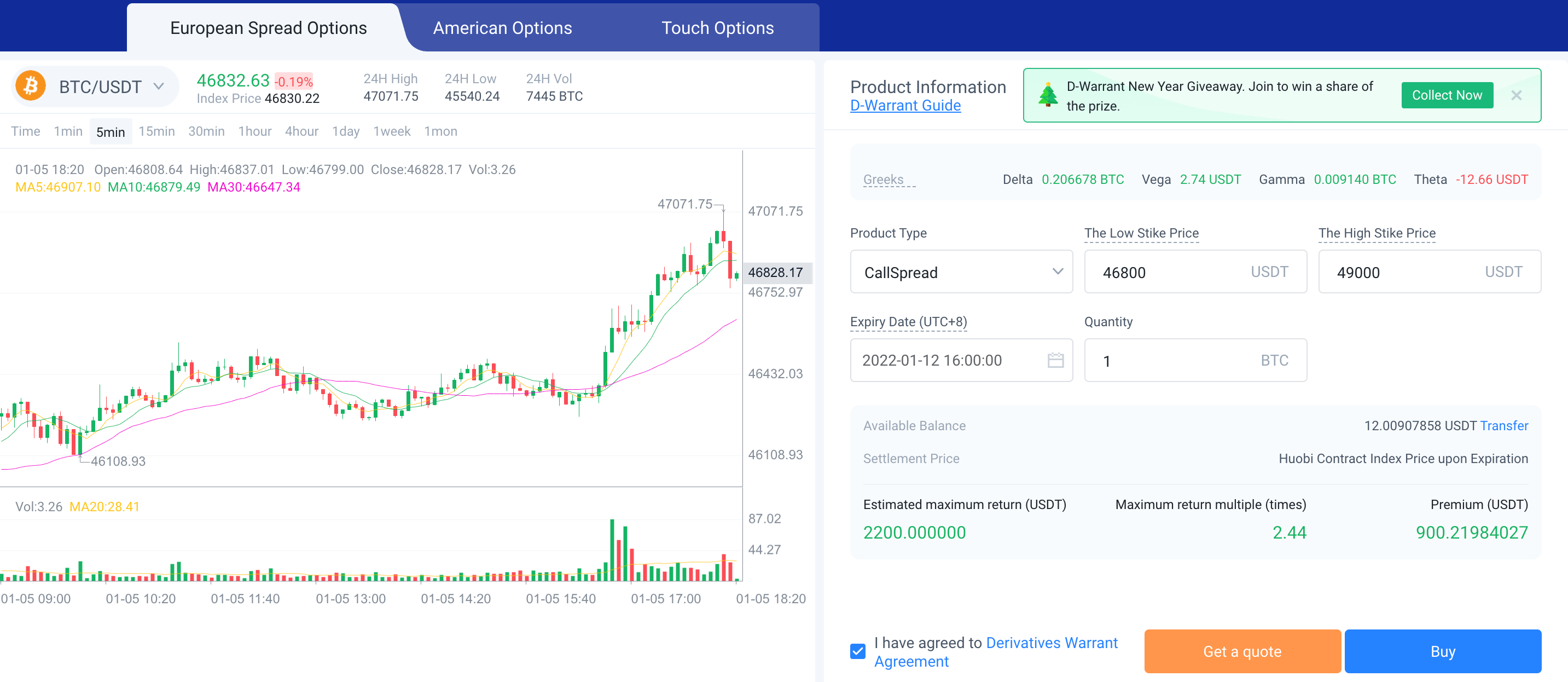Click the Bitcoin logo icon
This screenshot has height=682, width=1568.
tap(31, 86)
